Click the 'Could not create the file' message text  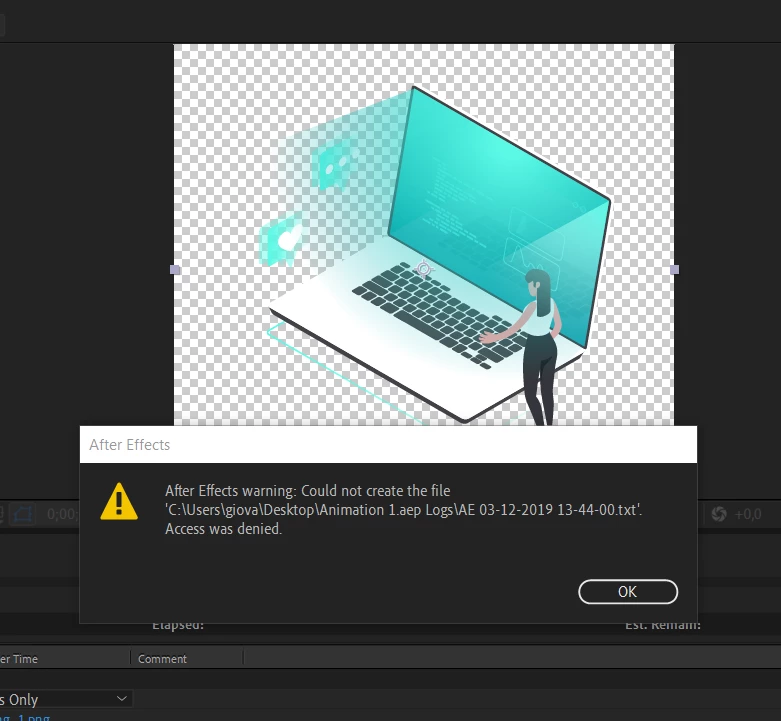pyautogui.click(x=376, y=491)
